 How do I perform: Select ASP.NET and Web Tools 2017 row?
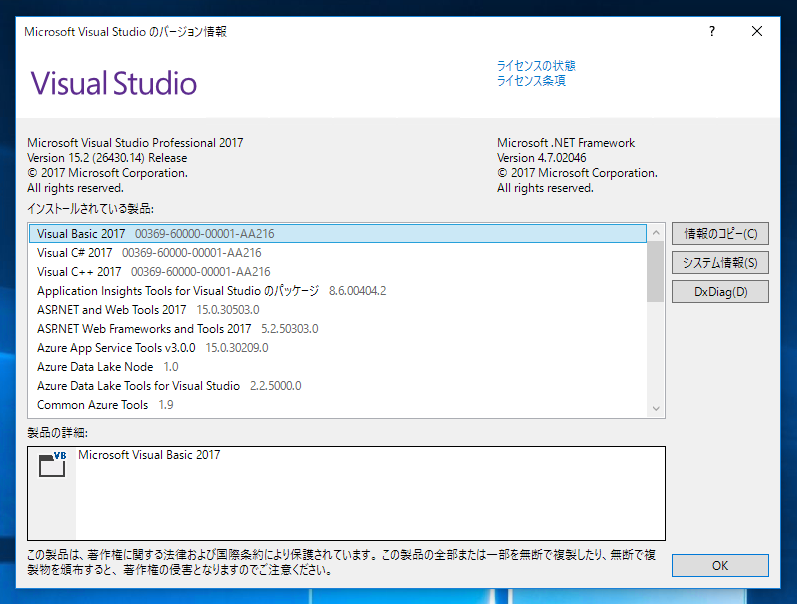click(338, 310)
